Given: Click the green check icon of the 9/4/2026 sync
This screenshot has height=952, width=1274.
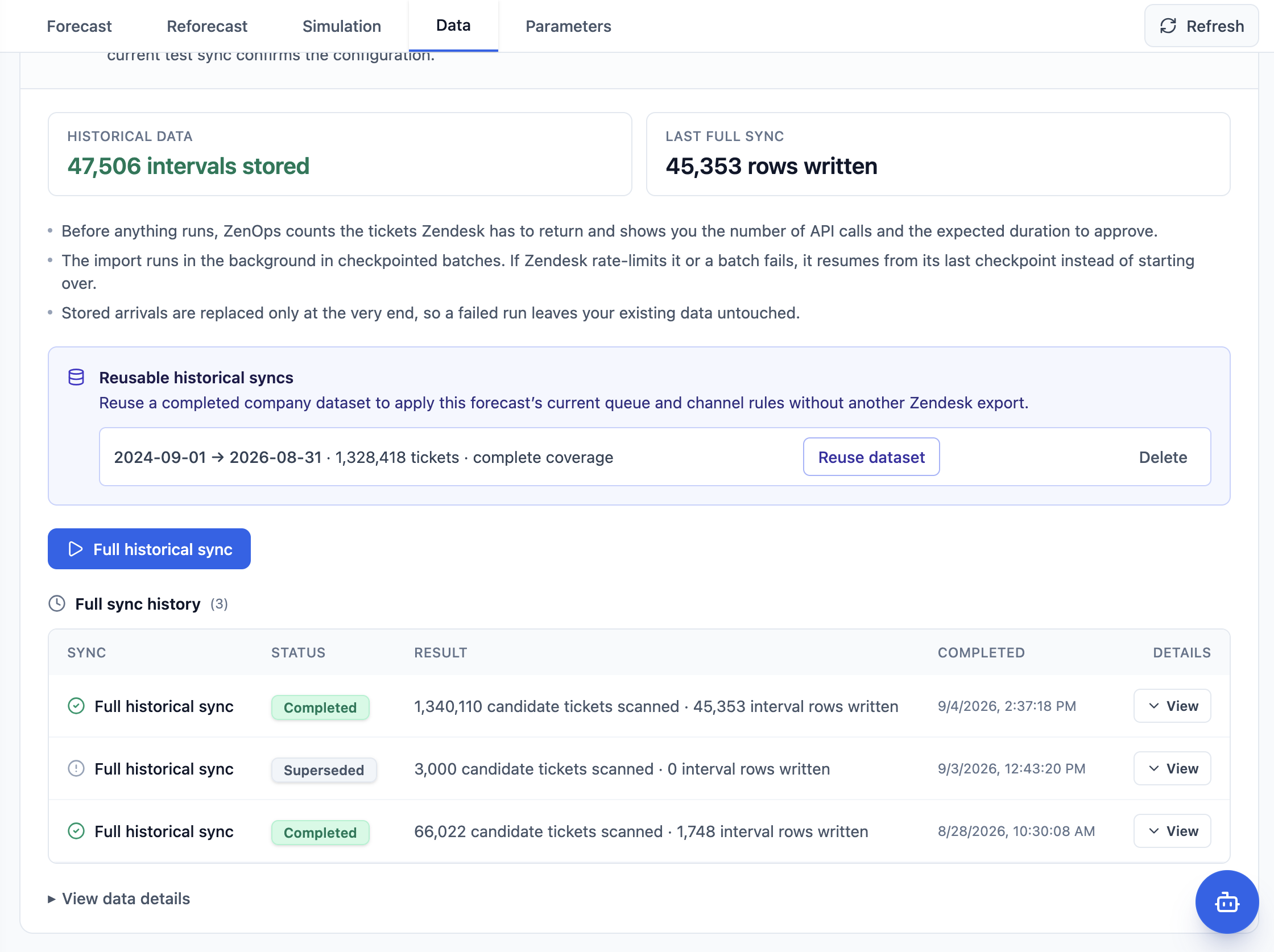Looking at the screenshot, I should (76, 706).
